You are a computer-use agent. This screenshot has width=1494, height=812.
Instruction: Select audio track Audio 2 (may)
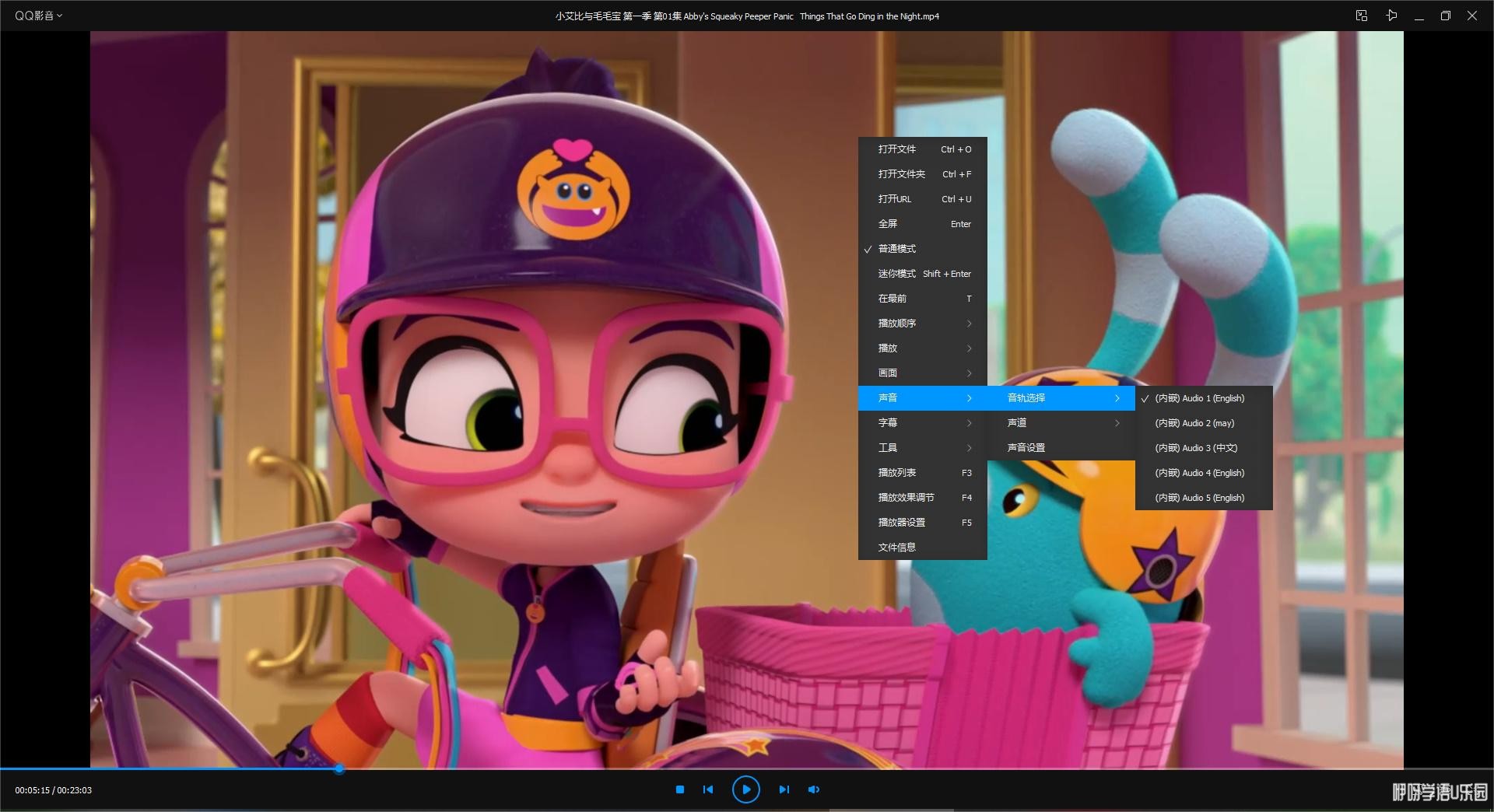(x=1194, y=423)
